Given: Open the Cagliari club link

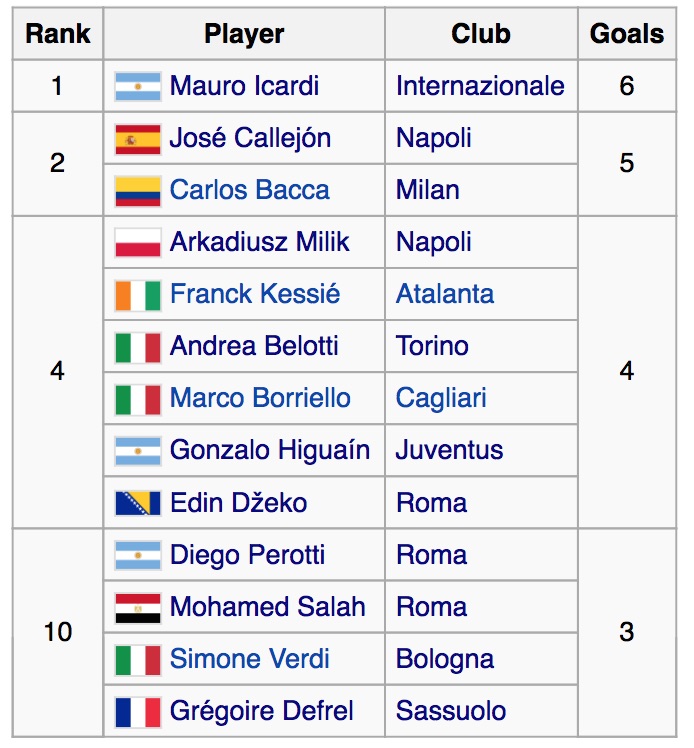Looking at the screenshot, I should (441, 399).
